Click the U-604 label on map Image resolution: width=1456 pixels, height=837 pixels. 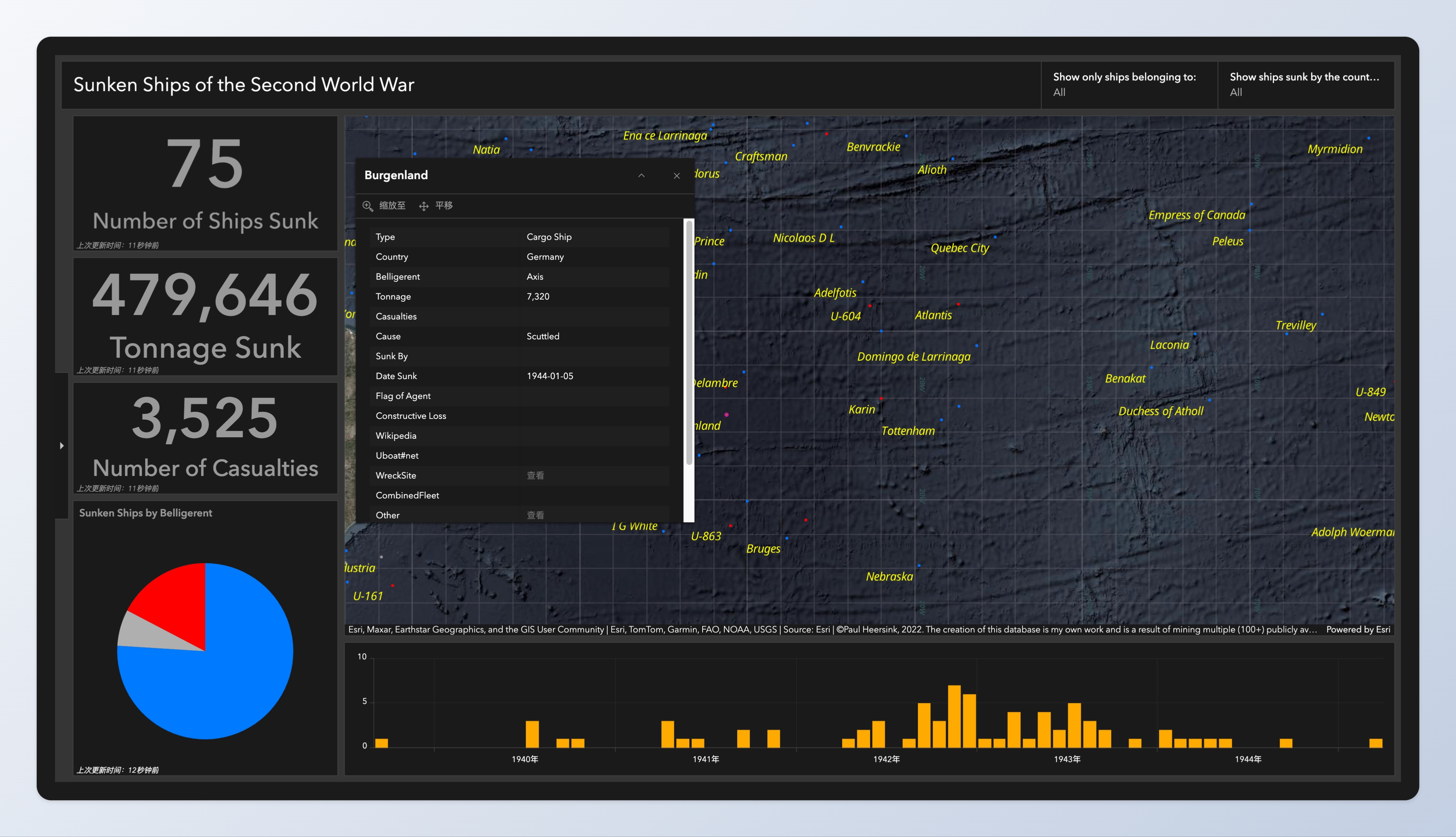845,316
